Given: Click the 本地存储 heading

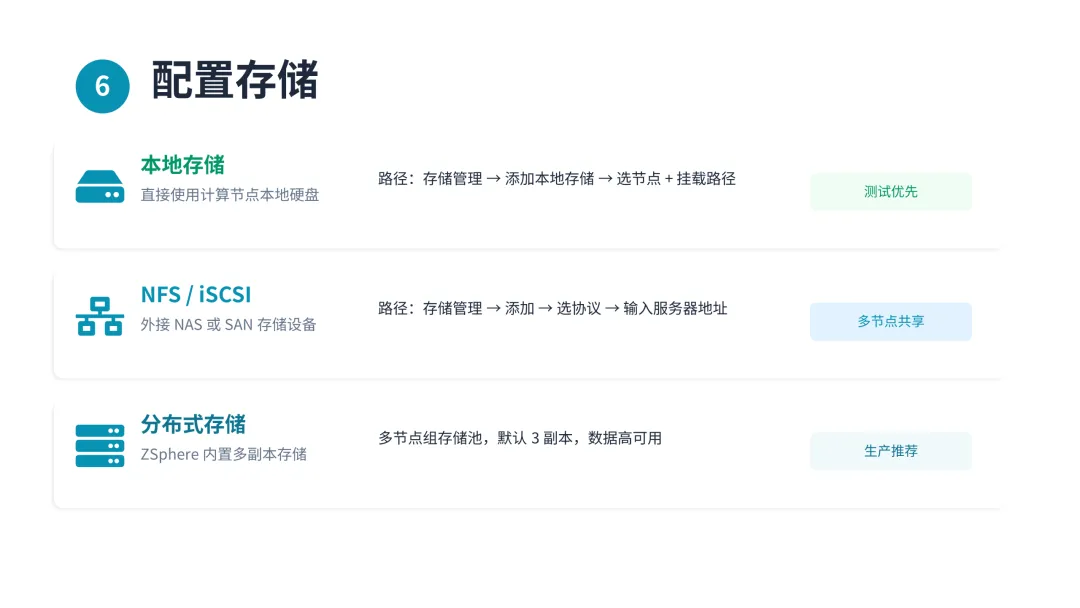Looking at the screenshot, I should [183, 165].
